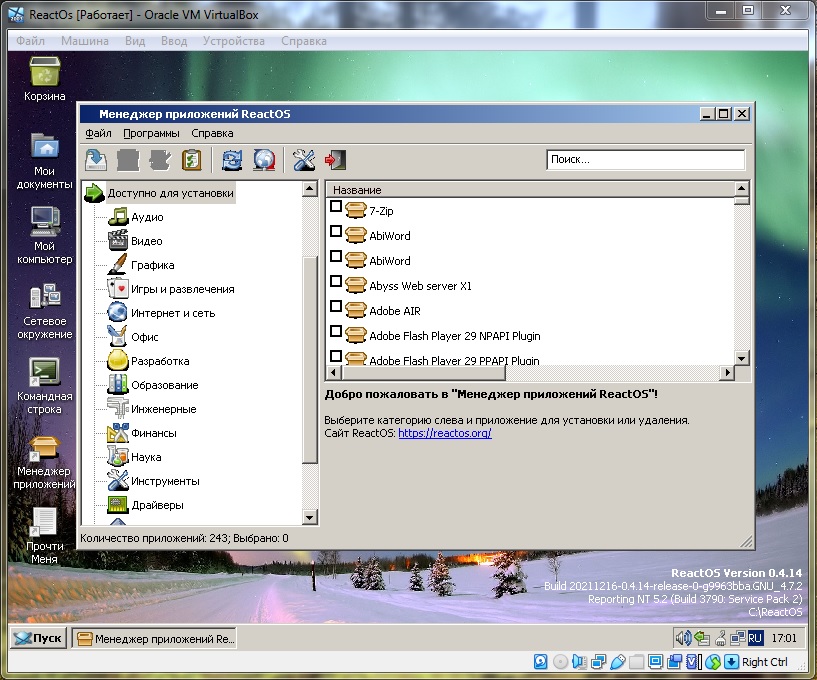Choose the Драйверы category

[157, 505]
